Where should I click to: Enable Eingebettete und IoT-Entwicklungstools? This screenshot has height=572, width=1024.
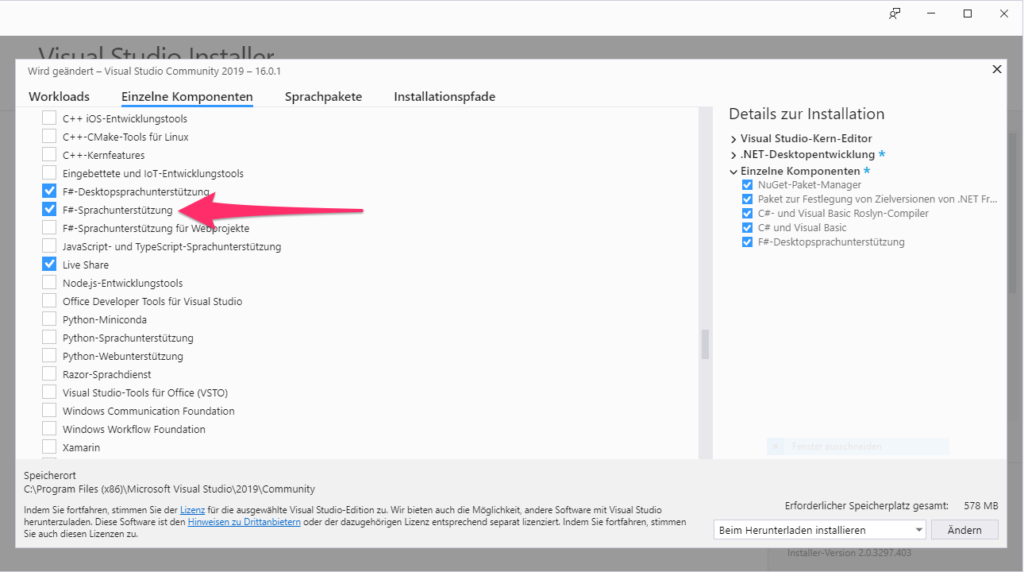click(x=49, y=173)
